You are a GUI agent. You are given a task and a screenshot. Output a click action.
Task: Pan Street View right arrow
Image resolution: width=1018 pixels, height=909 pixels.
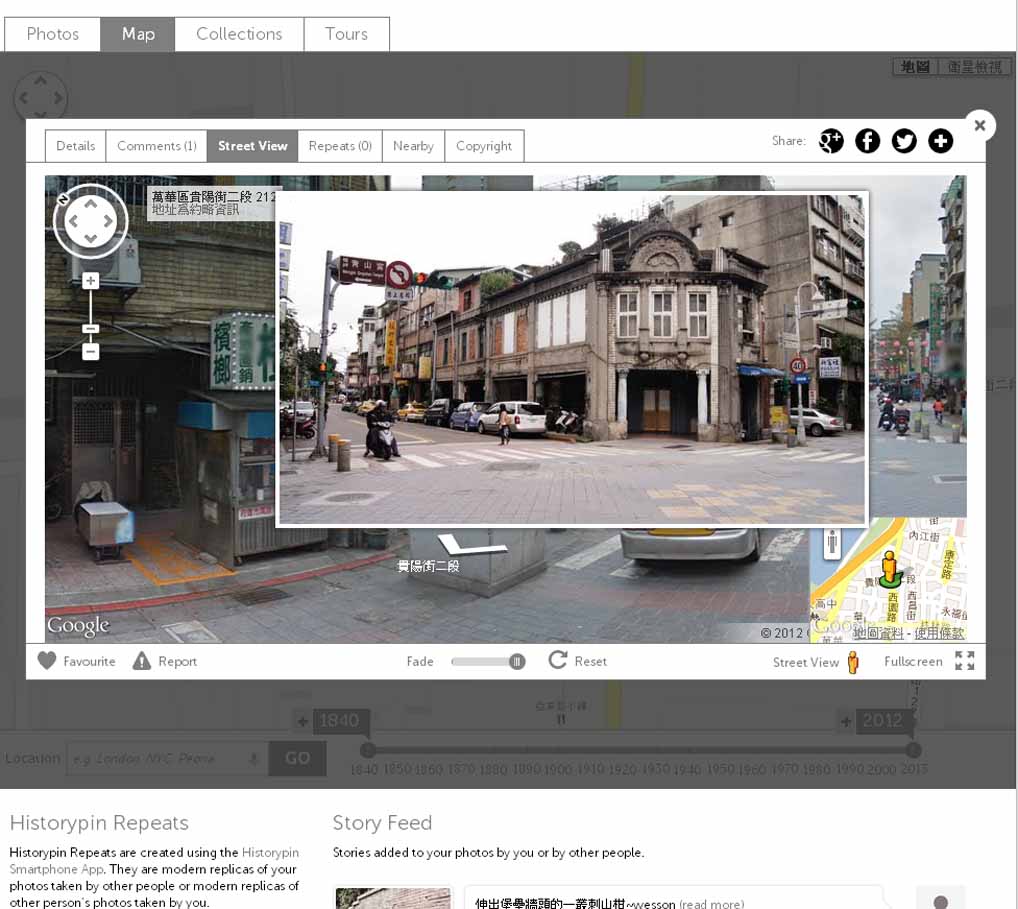click(108, 221)
